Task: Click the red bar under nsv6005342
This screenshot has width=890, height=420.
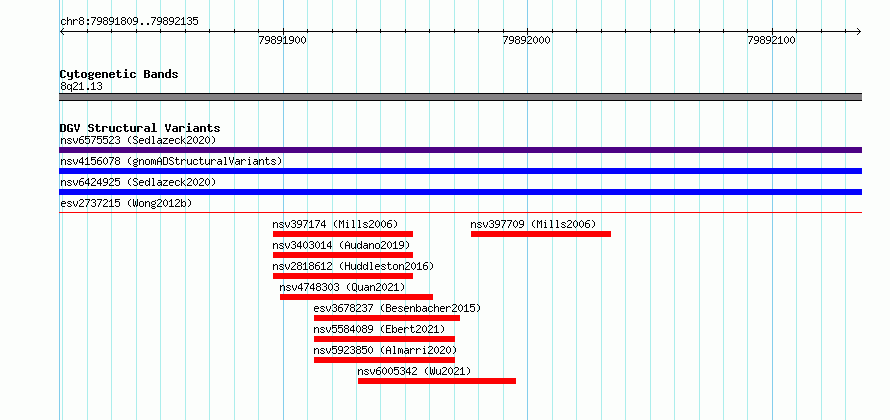Action: (x=437, y=381)
